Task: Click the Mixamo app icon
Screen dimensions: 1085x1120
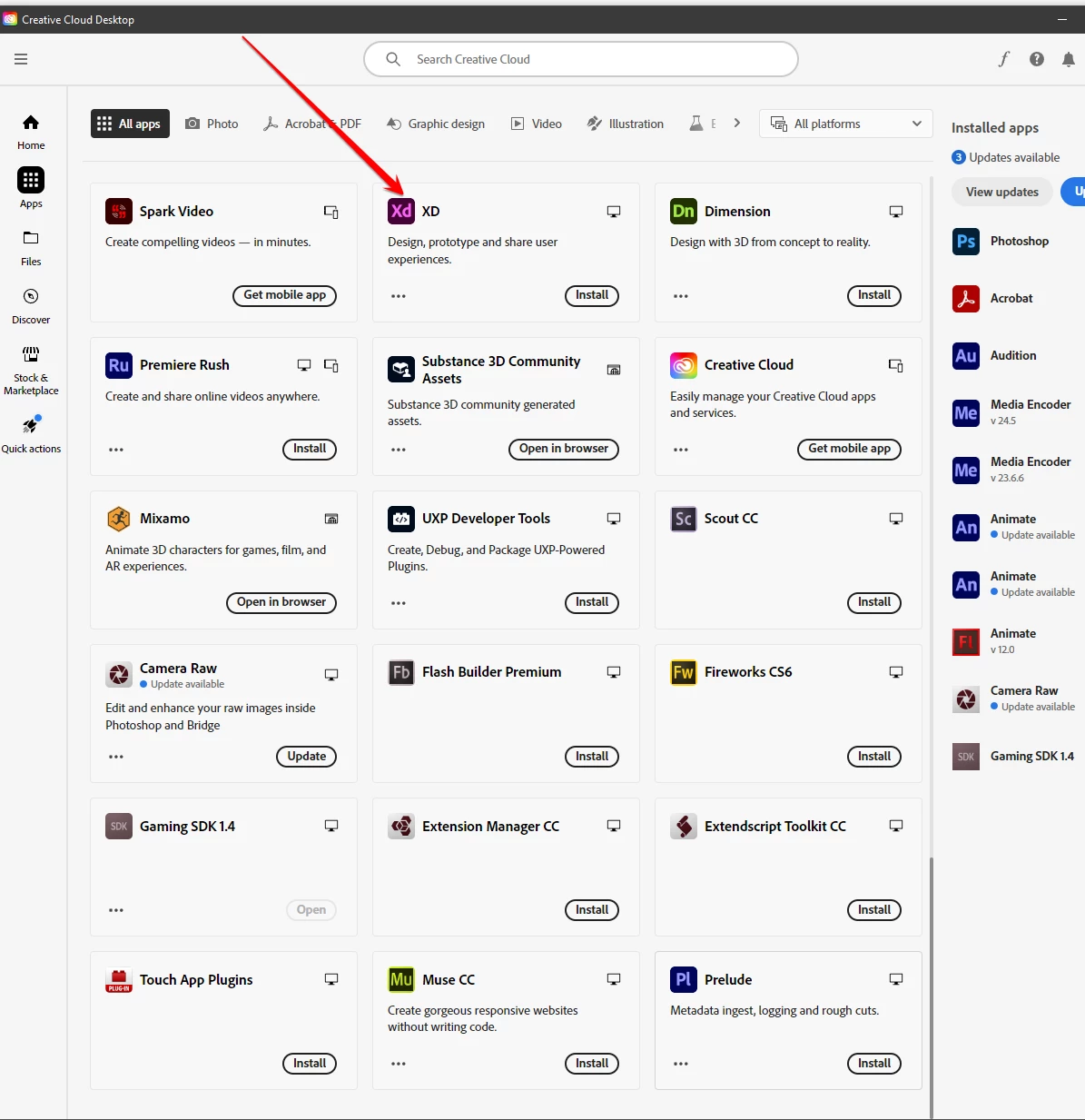Action: coord(119,519)
